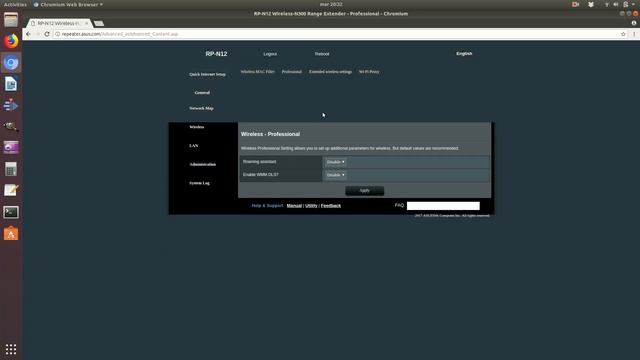Click the Apply button

[x=364, y=191]
